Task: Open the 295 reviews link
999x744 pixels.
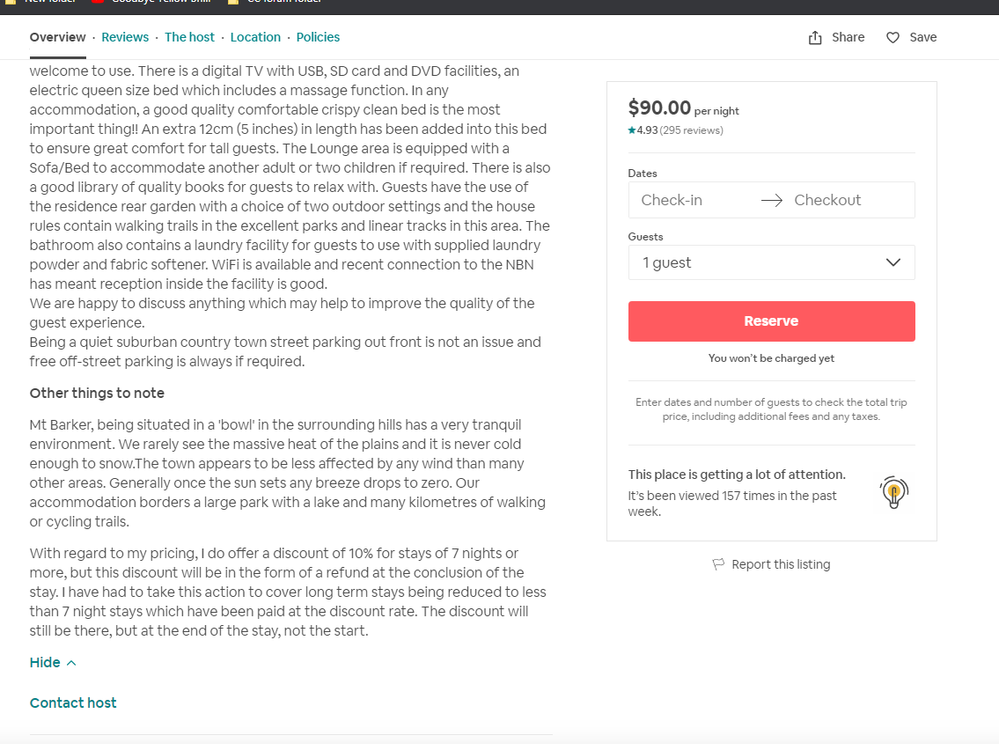Action: (692, 131)
